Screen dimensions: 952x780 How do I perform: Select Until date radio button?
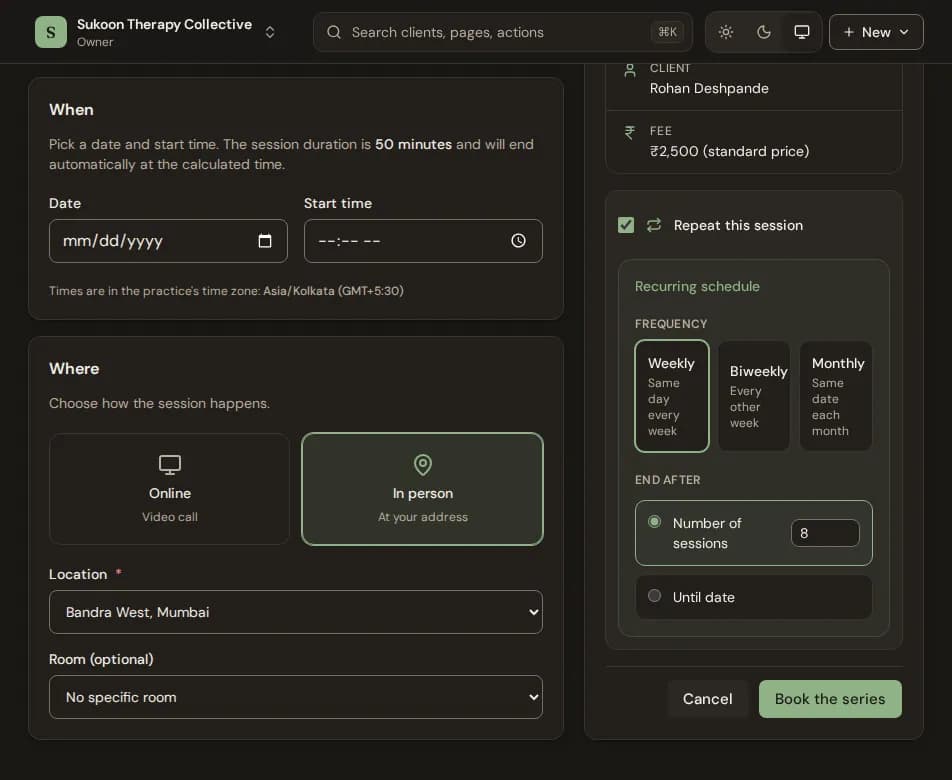[654, 595]
